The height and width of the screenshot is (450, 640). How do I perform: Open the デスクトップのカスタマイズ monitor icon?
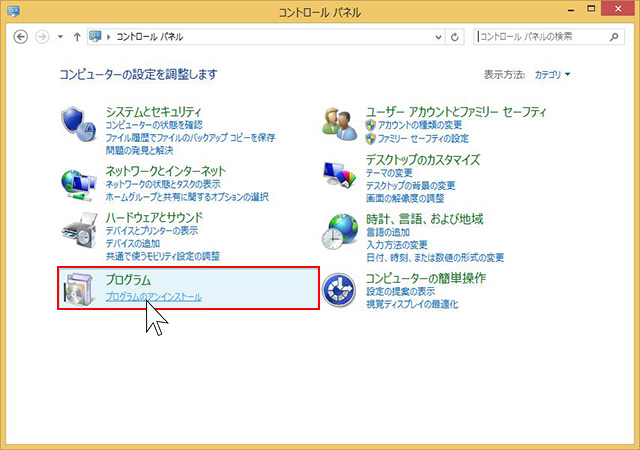[x=340, y=174]
